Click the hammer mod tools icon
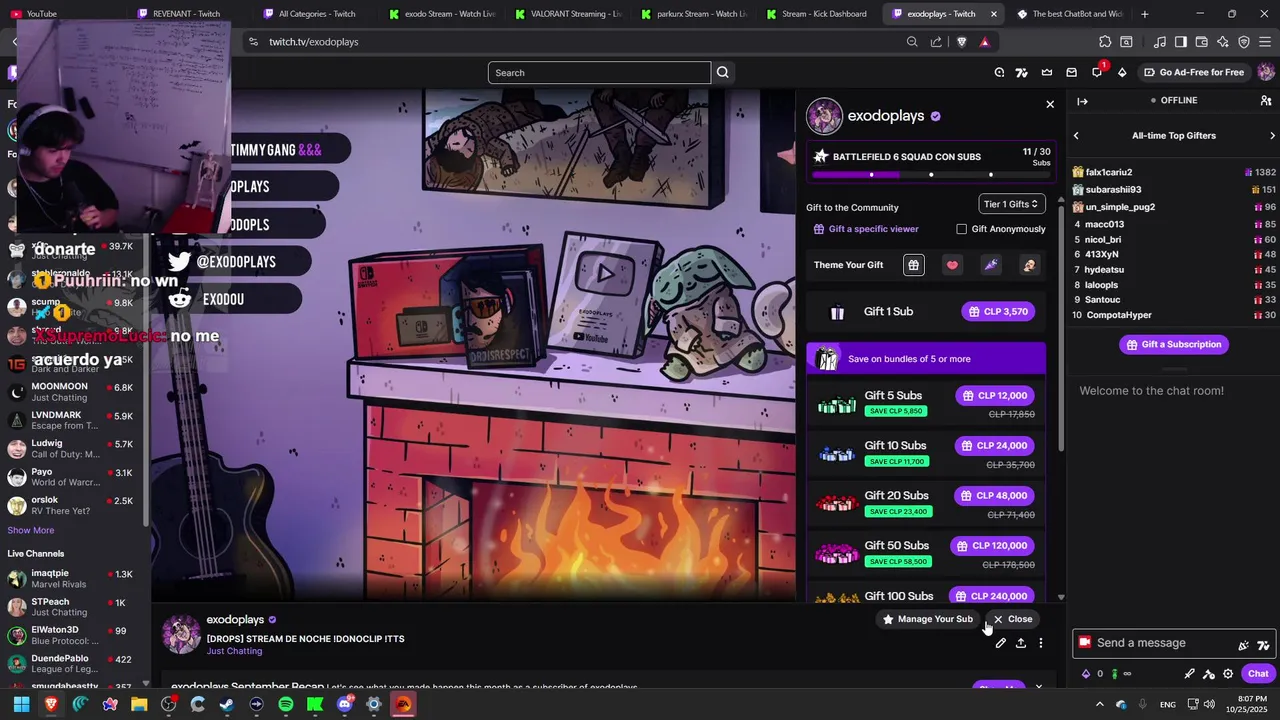 [1209, 673]
